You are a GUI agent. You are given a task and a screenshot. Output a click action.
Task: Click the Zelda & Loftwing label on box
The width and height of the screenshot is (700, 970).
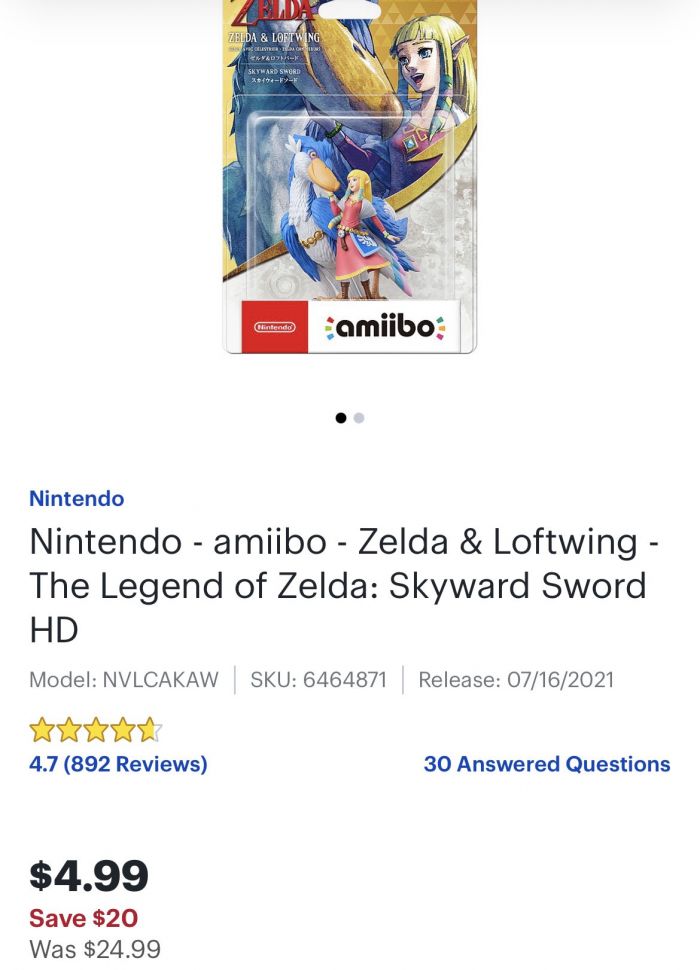(275, 37)
